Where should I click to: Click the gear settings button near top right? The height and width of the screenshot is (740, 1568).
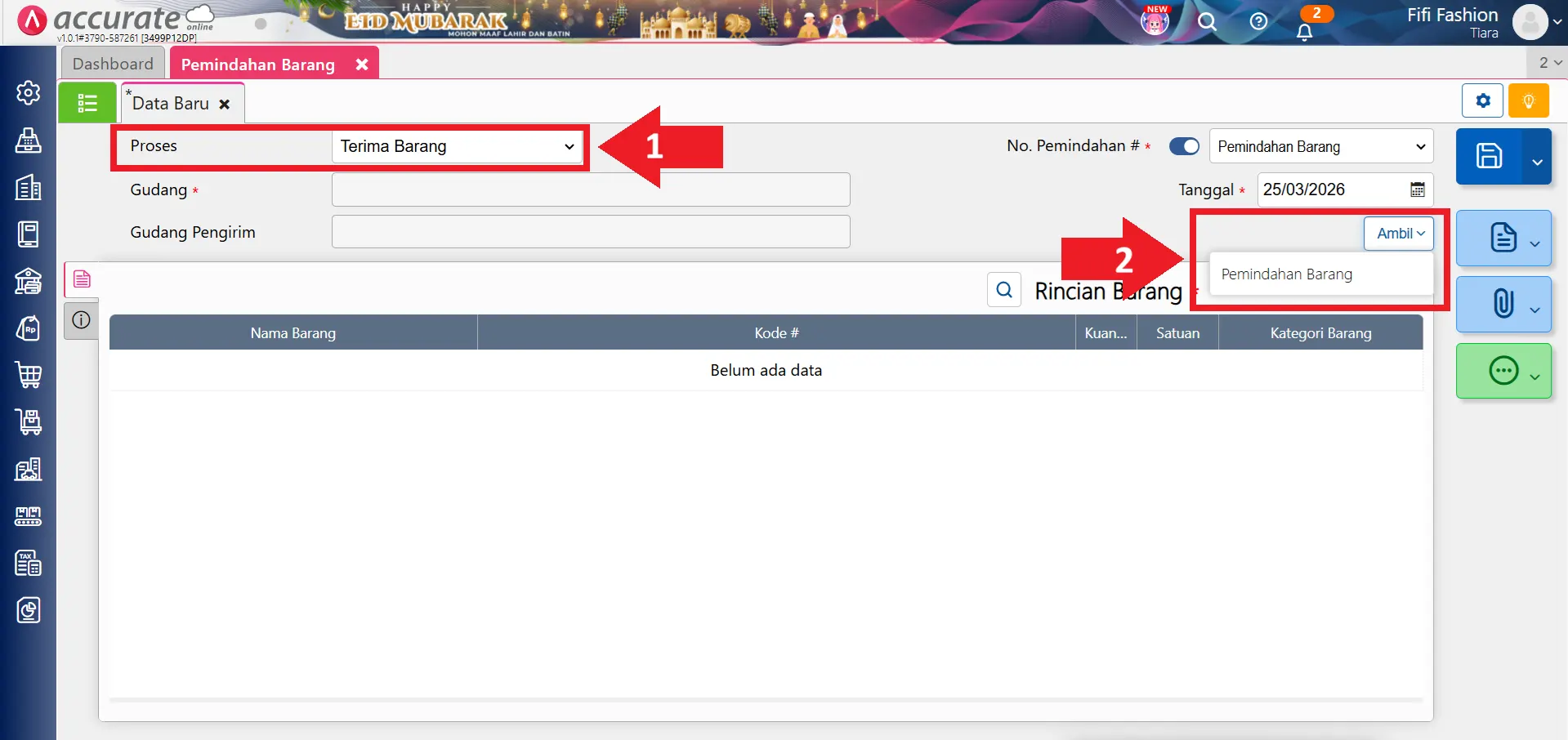pos(1482,101)
